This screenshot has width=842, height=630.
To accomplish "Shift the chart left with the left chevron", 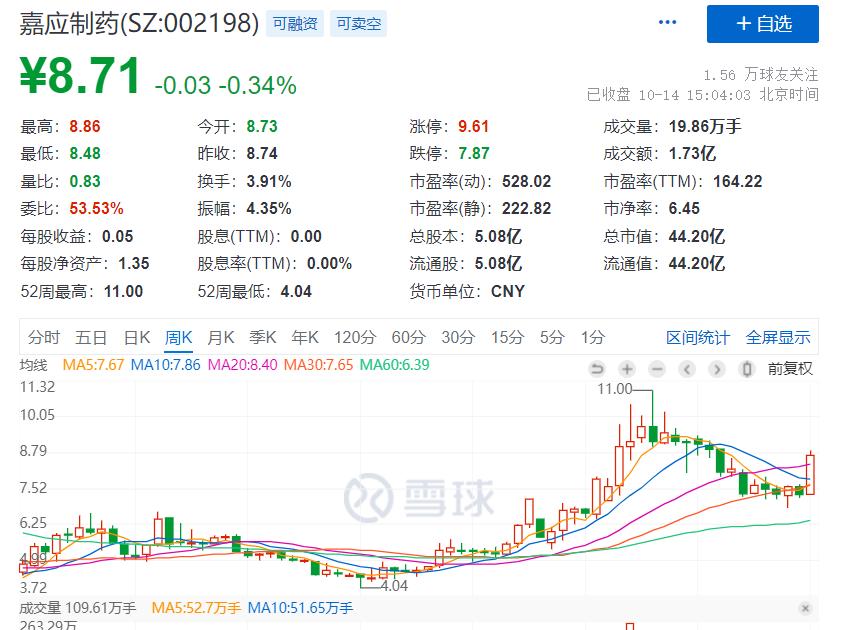I will (x=687, y=369).
